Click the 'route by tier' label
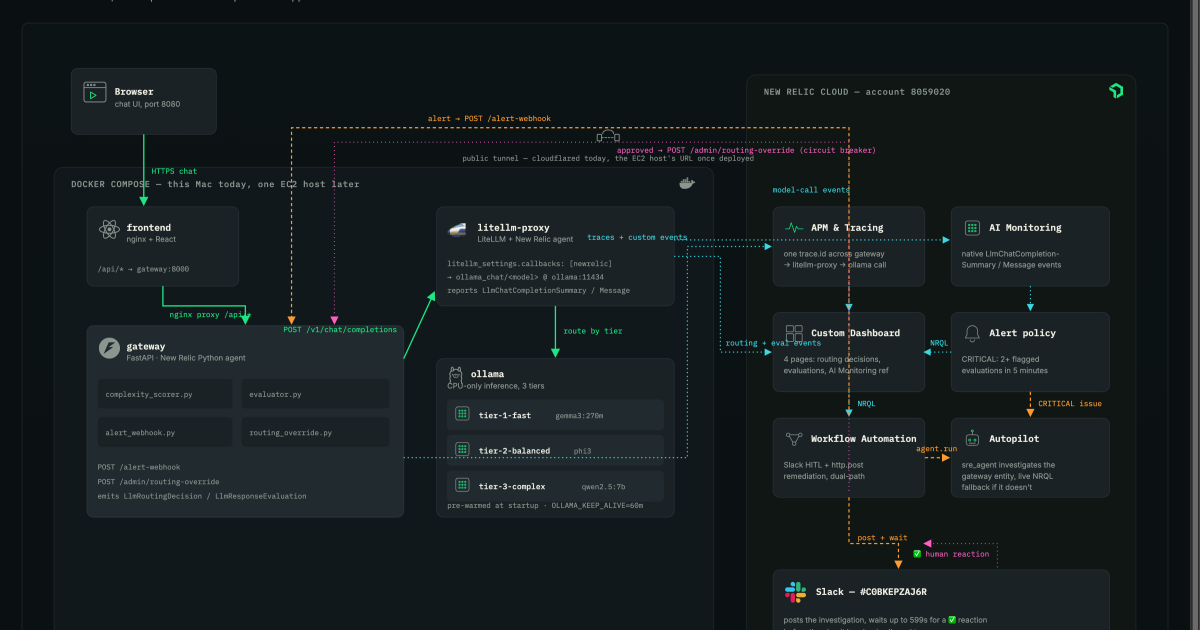 coord(594,329)
